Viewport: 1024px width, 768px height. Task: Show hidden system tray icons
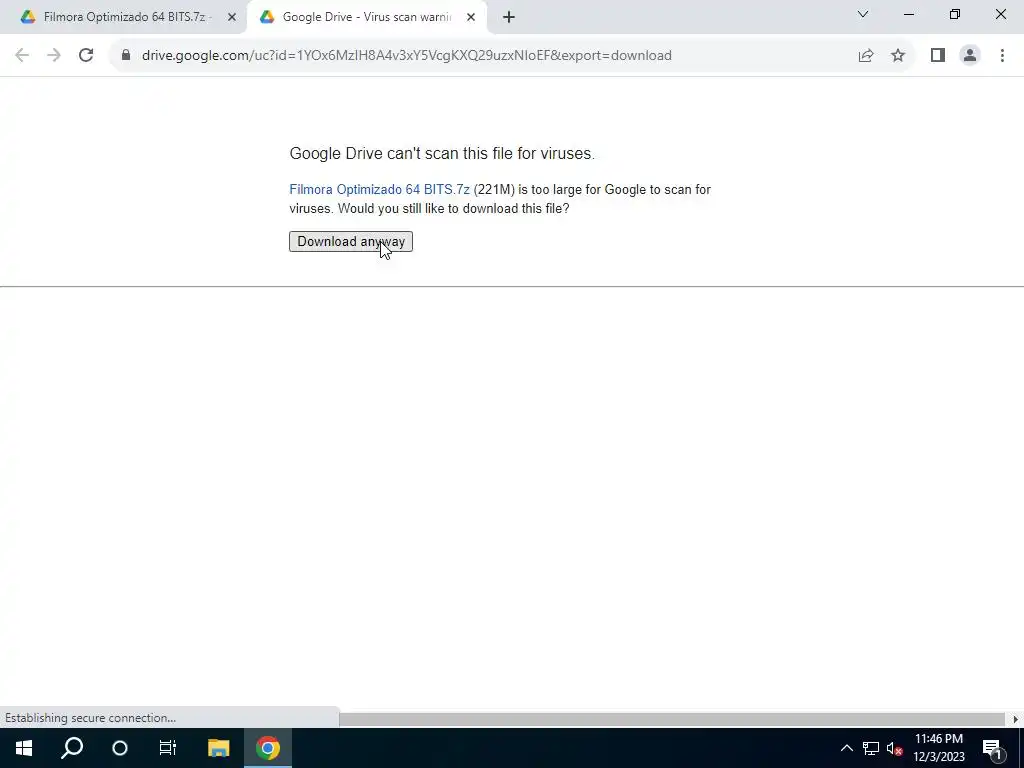(x=846, y=748)
